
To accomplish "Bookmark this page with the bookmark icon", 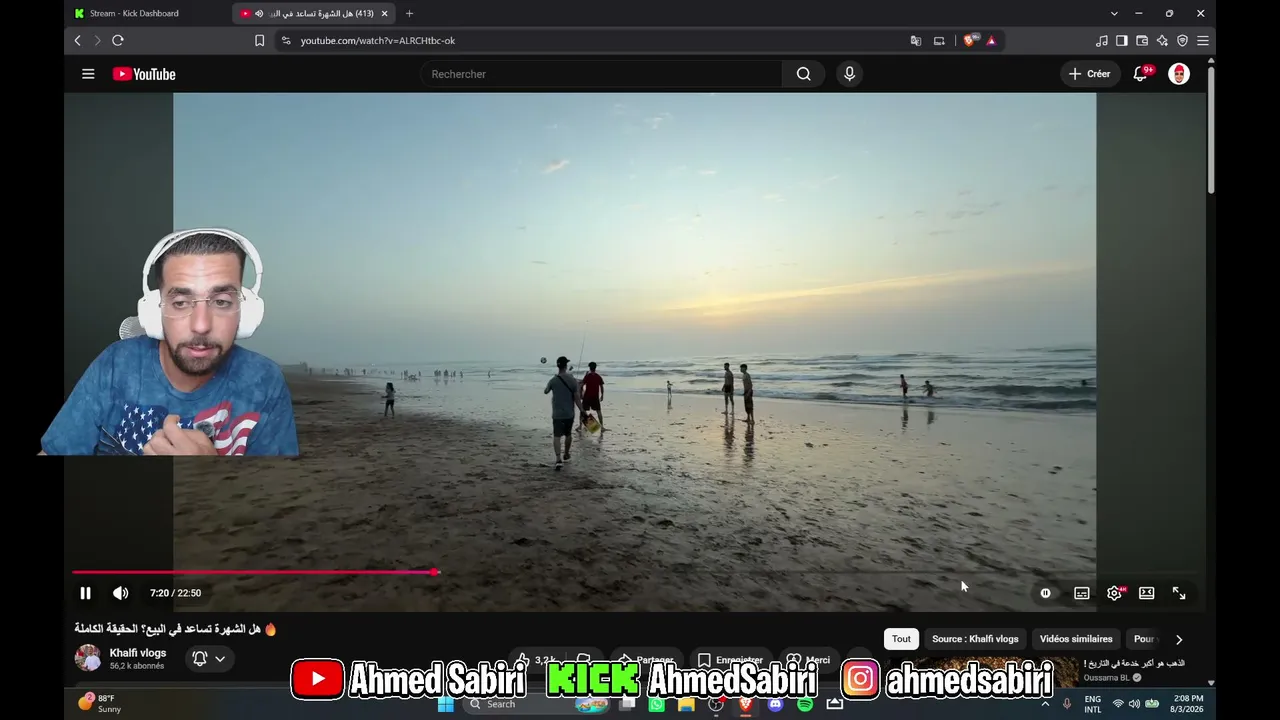I will pyautogui.click(x=259, y=41).
